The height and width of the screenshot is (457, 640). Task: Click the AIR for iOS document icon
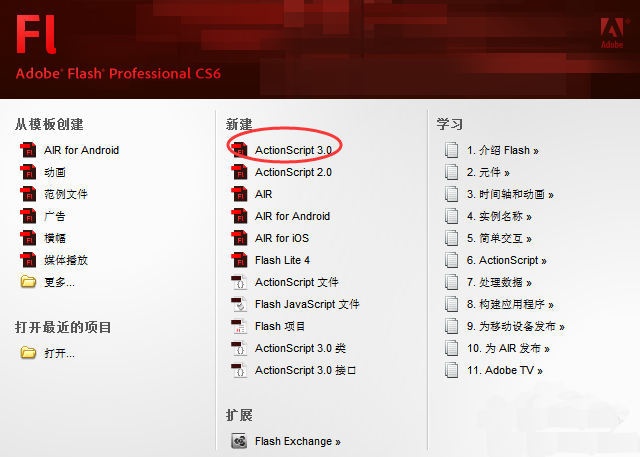239,238
